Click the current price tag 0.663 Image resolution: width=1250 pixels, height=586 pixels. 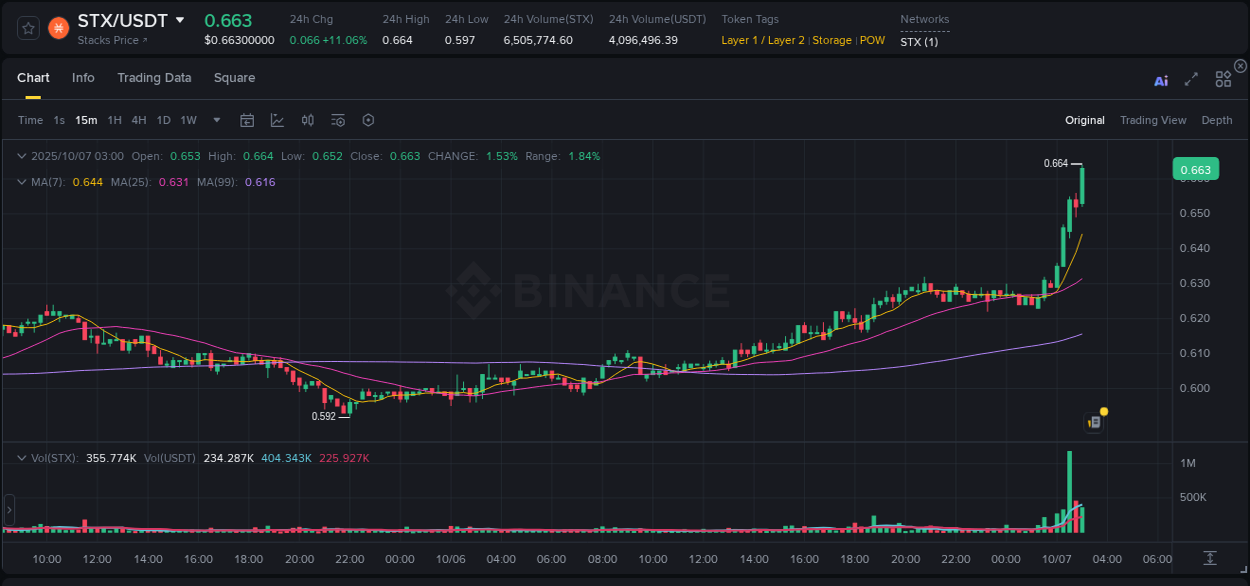tap(1196, 169)
